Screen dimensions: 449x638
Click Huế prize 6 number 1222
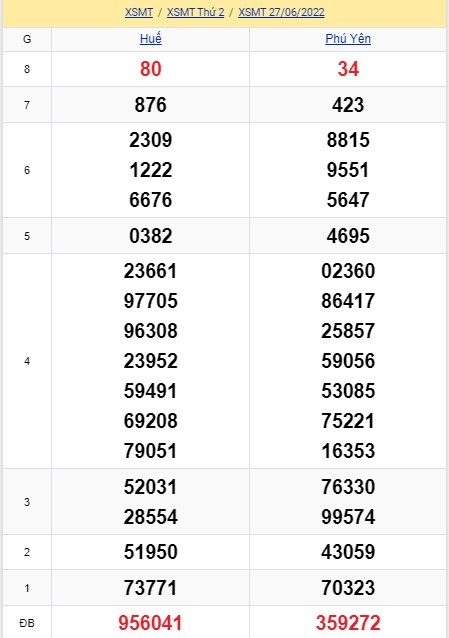(x=151, y=170)
